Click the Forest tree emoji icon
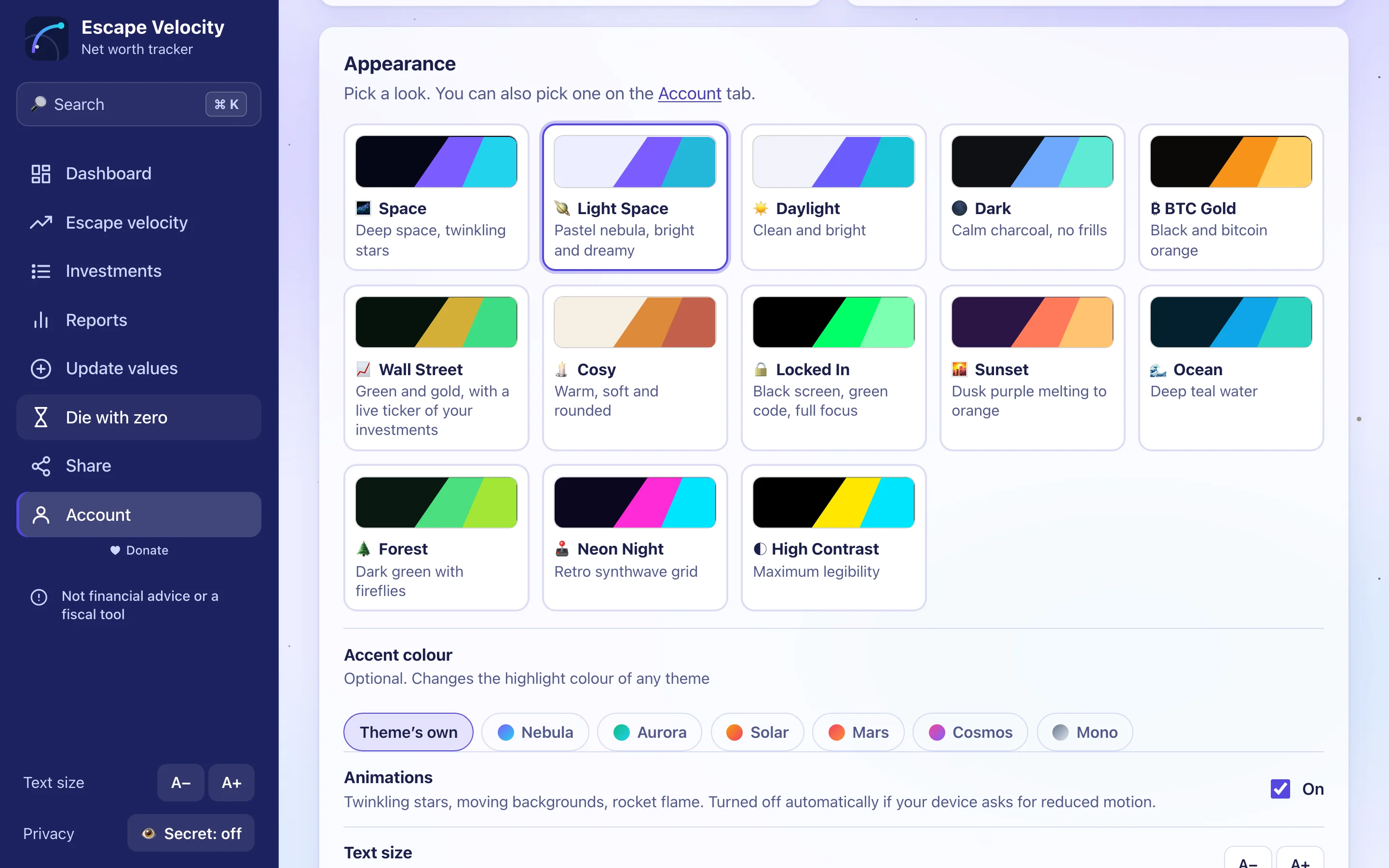Image resolution: width=1389 pixels, height=868 pixels. point(364,549)
